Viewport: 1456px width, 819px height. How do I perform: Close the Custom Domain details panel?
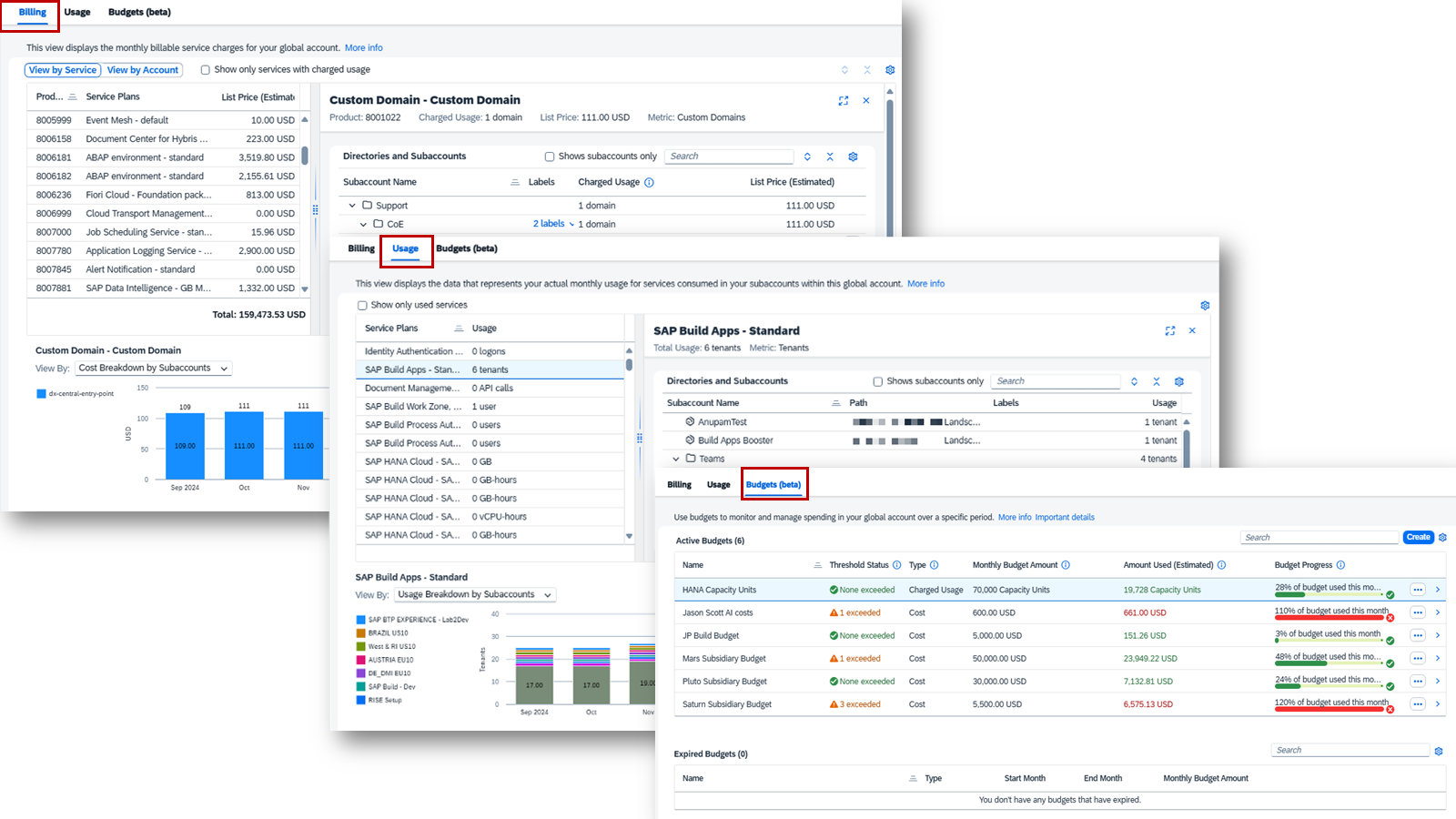click(866, 101)
